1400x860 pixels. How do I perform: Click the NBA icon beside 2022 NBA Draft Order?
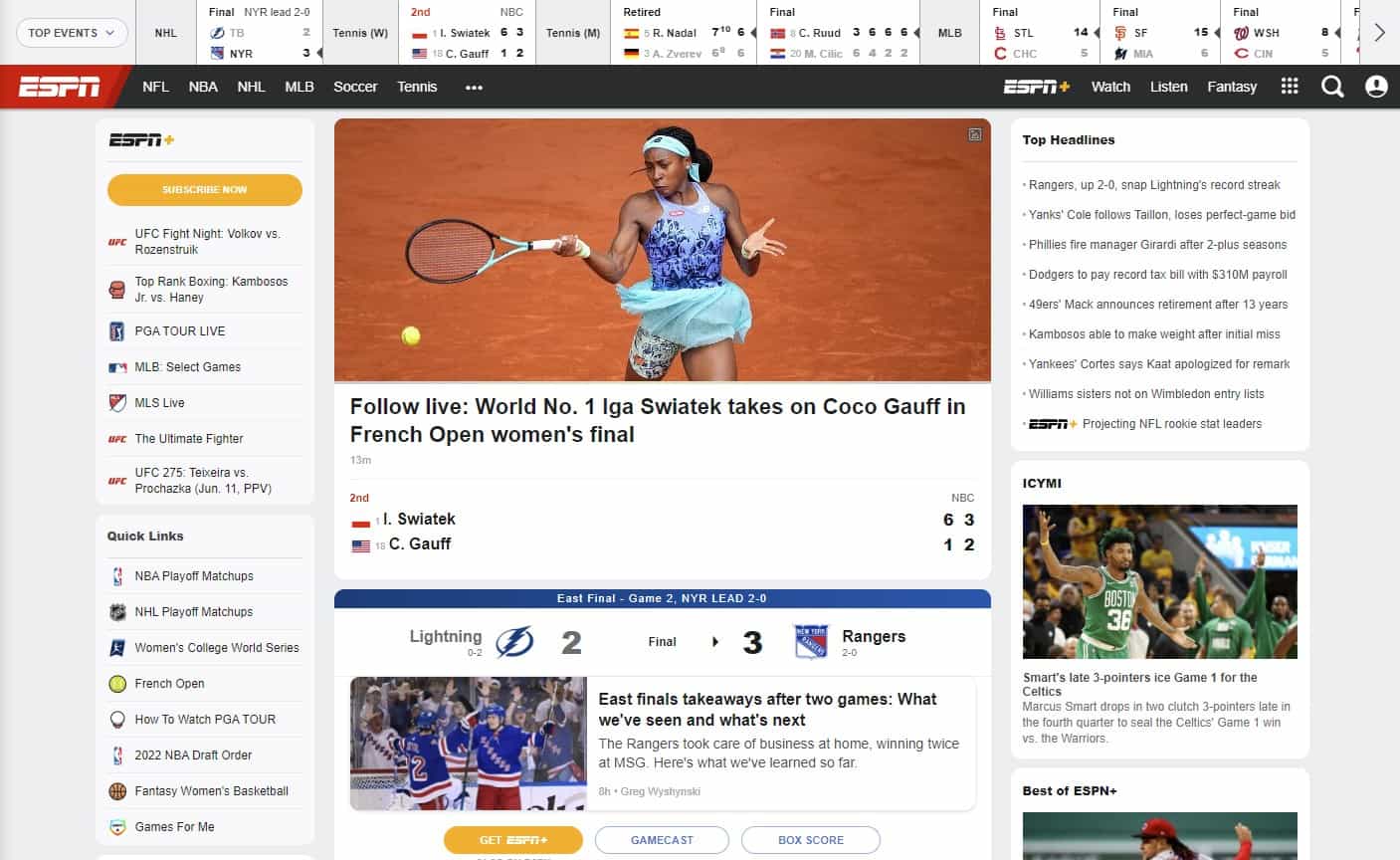coord(117,755)
